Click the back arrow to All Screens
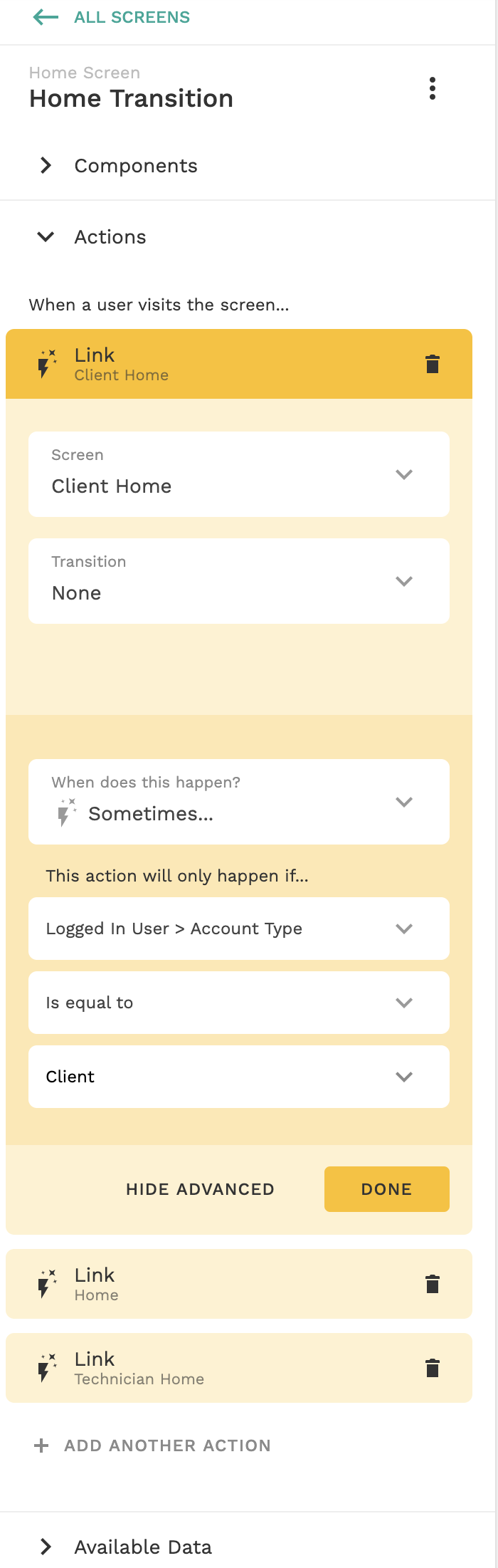 coord(46,17)
